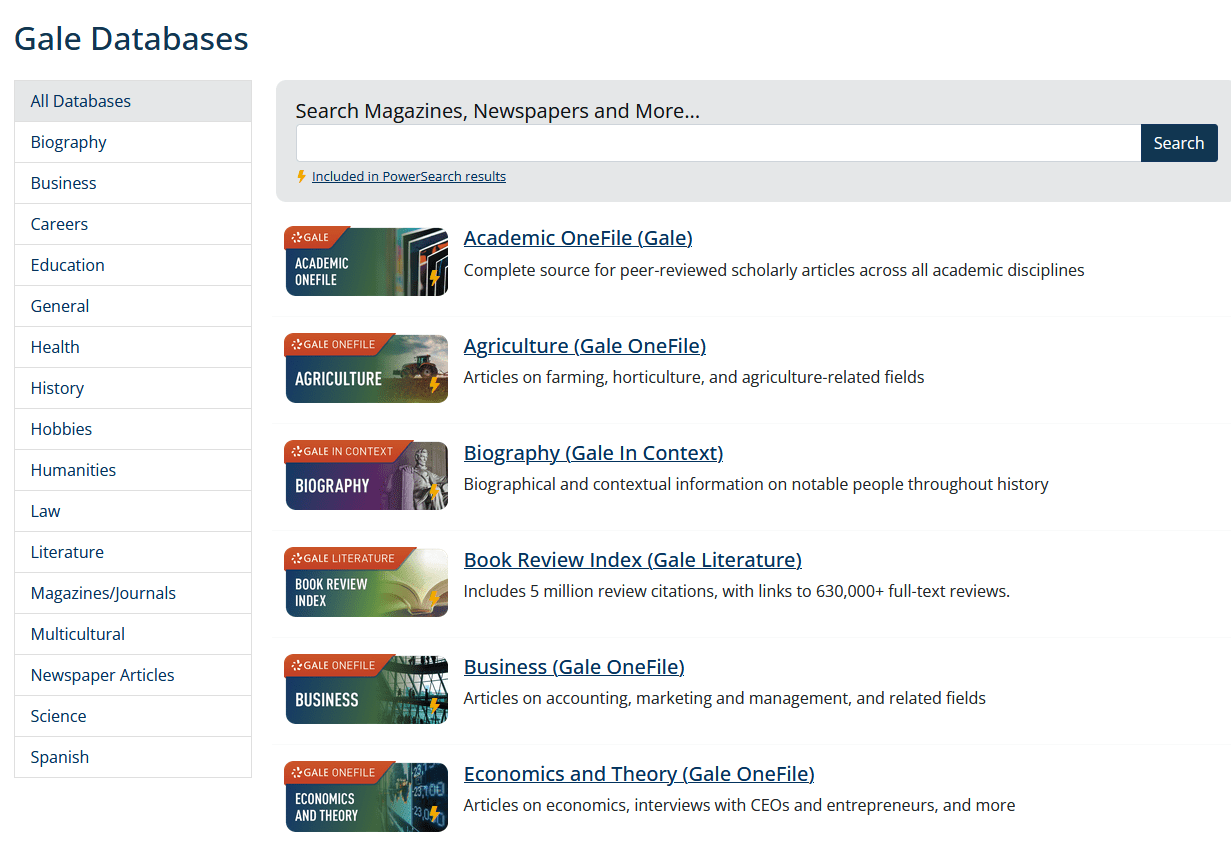Open the Business Gale OneFile banner image
This screenshot has height=848, width=1231.
coord(366,689)
